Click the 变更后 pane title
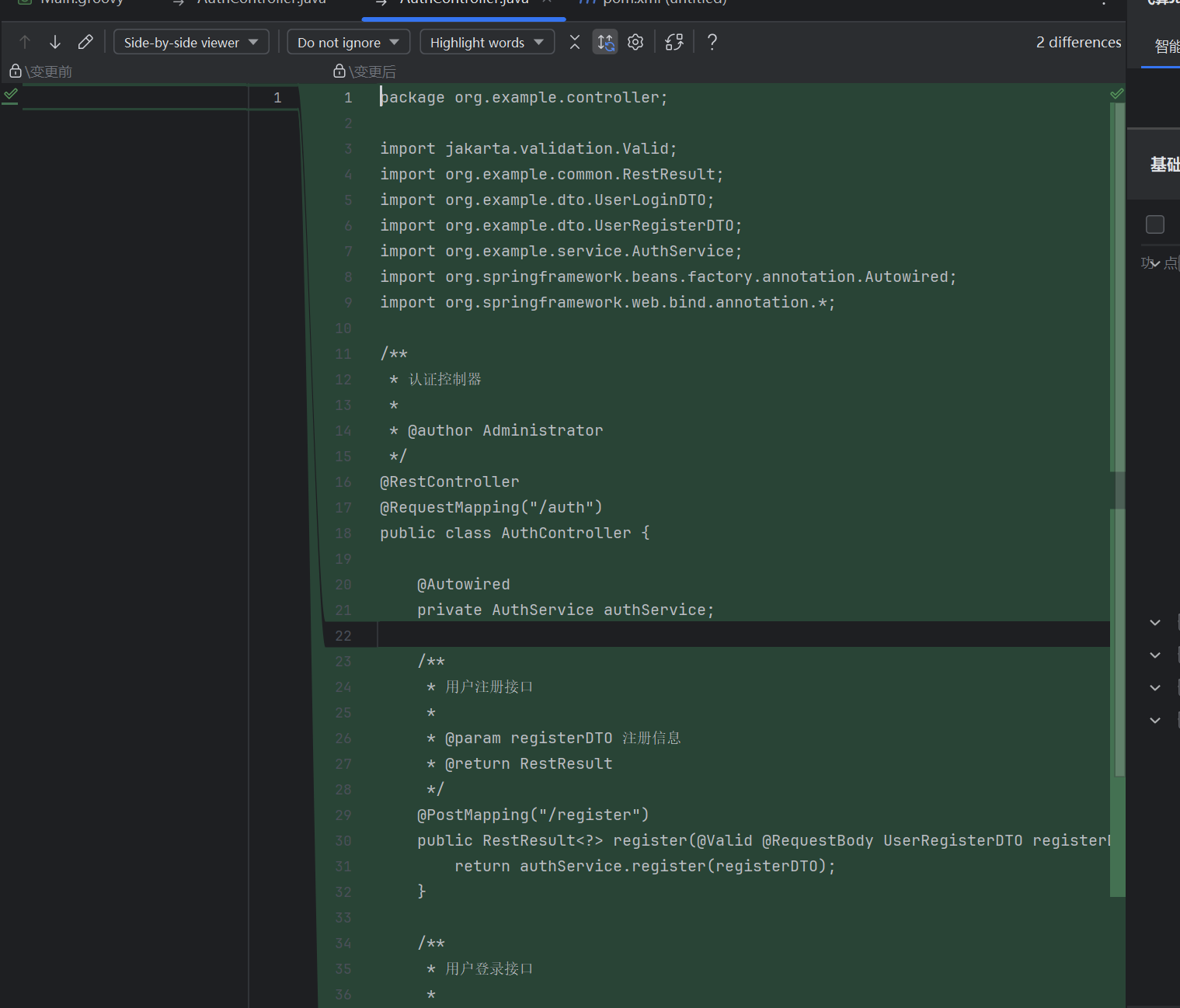 tap(372, 71)
